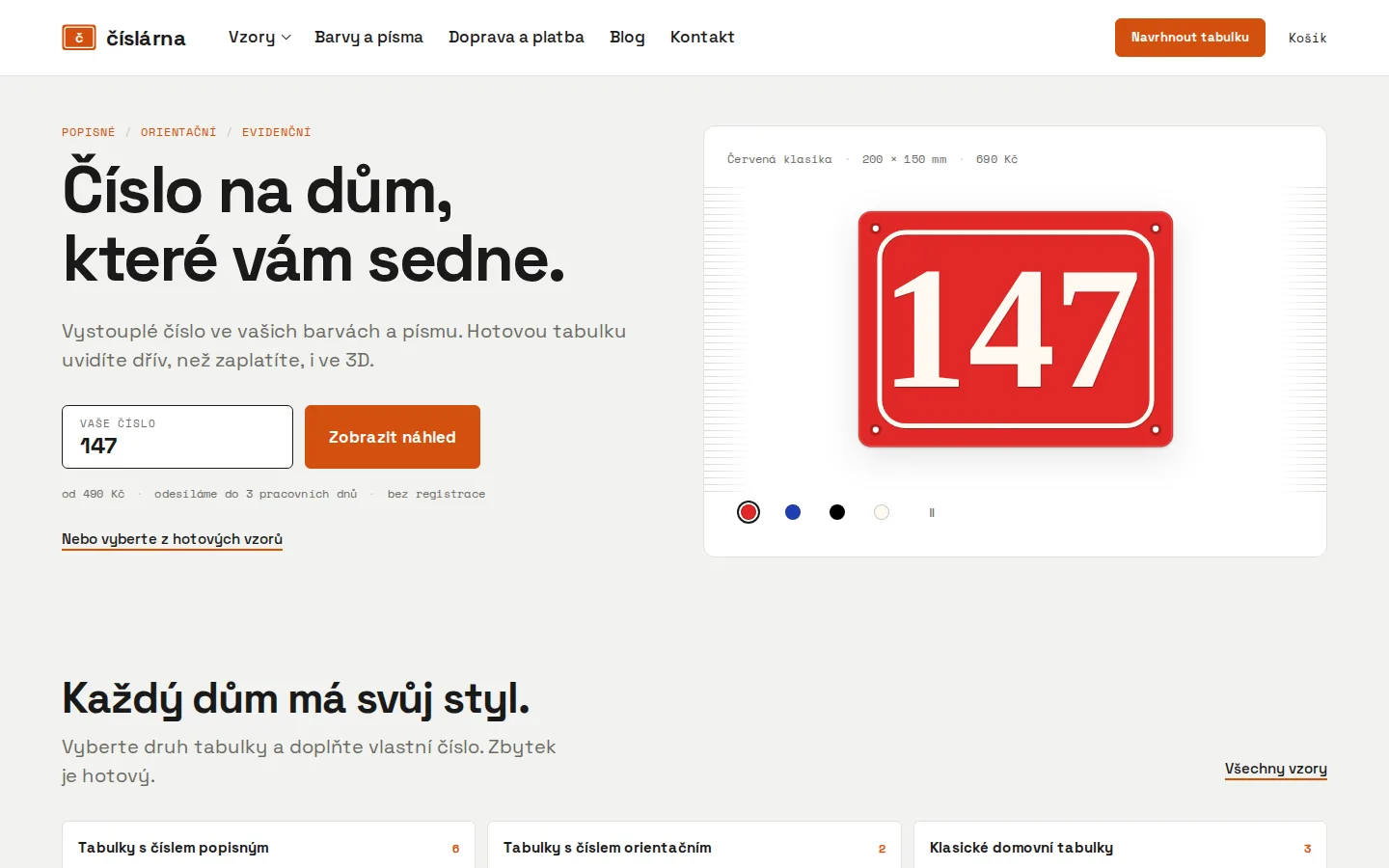Click the 690 Kč price text
The image size is (1389, 868).
point(996,159)
